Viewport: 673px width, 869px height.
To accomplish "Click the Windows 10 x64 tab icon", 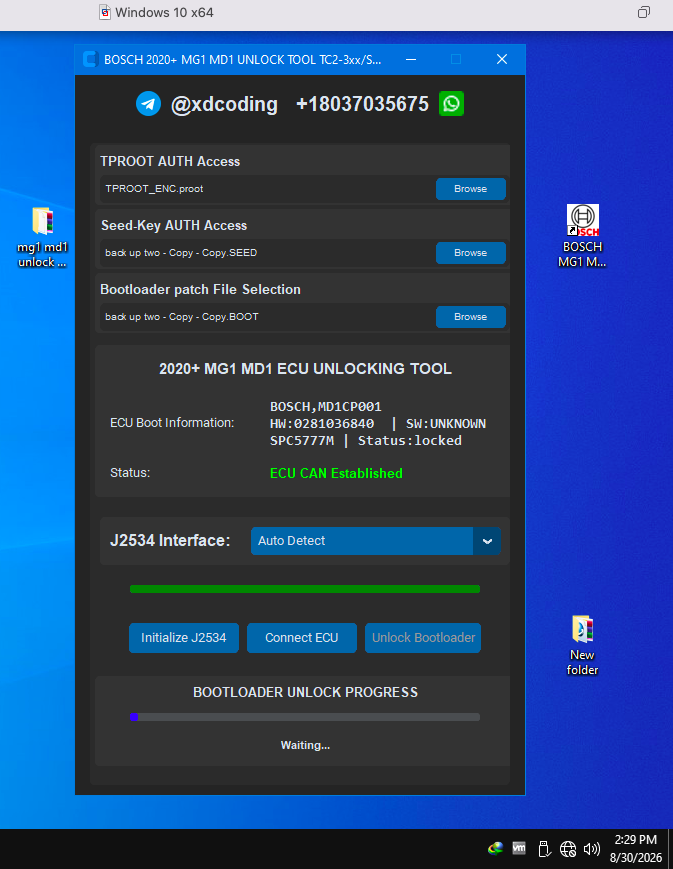I will point(105,12).
